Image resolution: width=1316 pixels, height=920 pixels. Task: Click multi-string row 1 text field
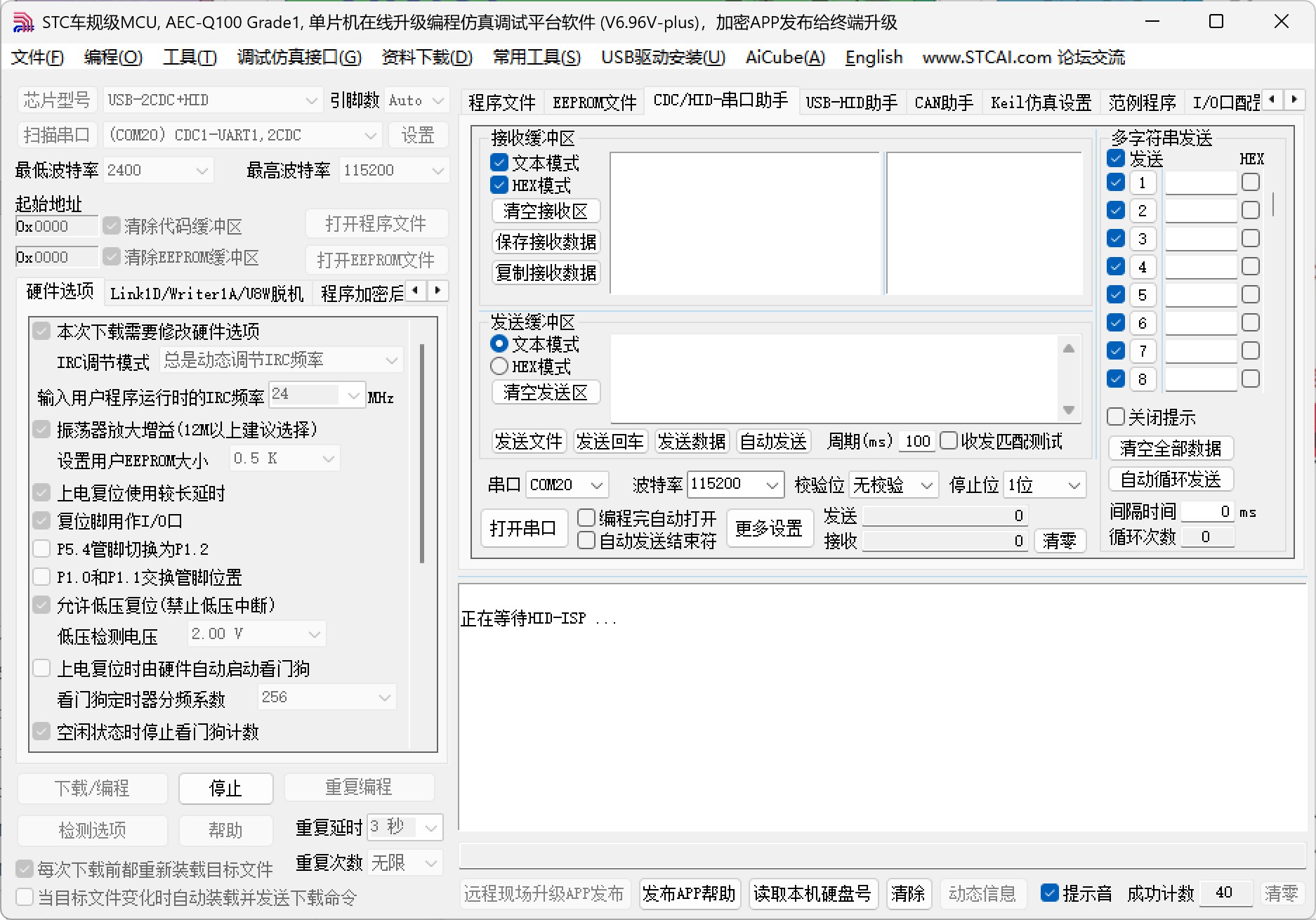click(x=1201, y=183)
